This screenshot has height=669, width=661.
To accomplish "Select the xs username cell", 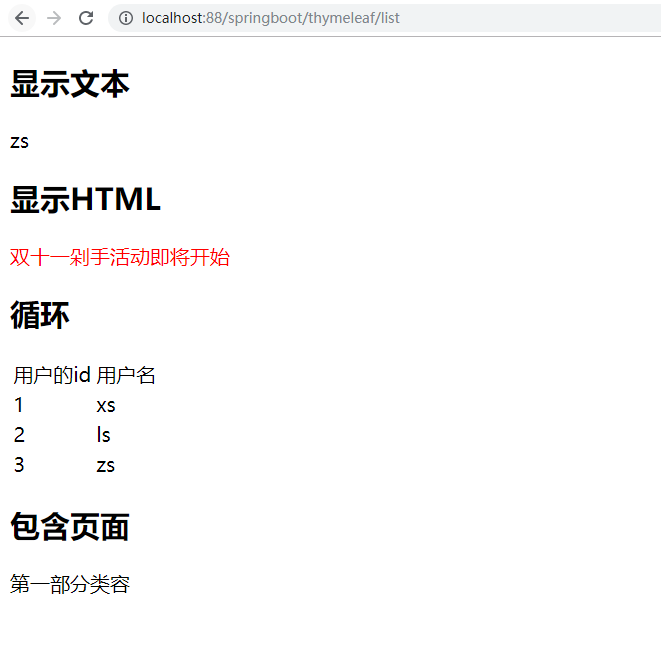I will tap(106, 405).
